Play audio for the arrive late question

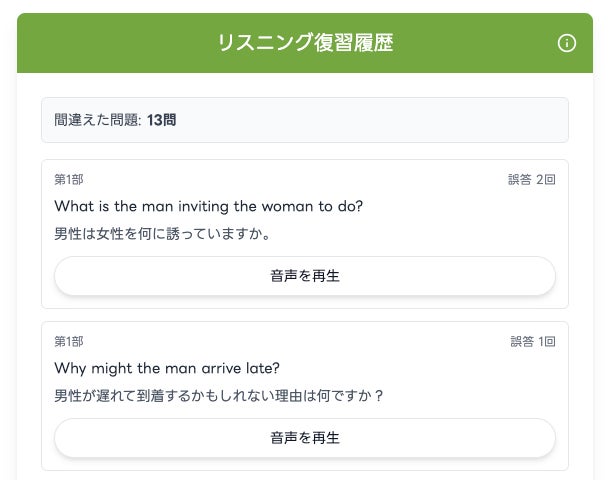tap(304, 438)
